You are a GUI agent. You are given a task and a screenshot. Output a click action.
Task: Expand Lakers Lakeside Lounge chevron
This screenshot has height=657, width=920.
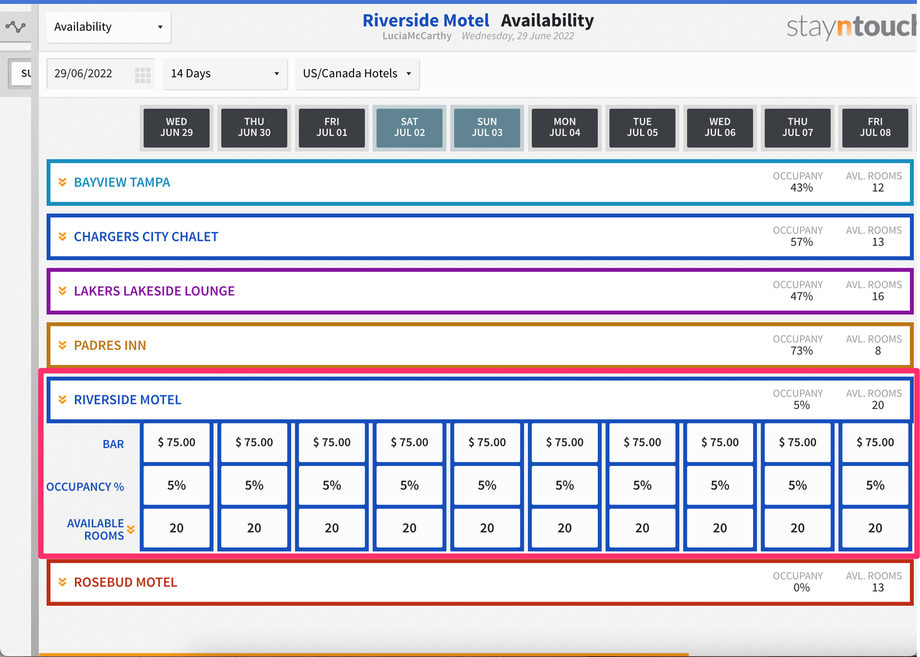pyautogui.click(x=62, y=291)
